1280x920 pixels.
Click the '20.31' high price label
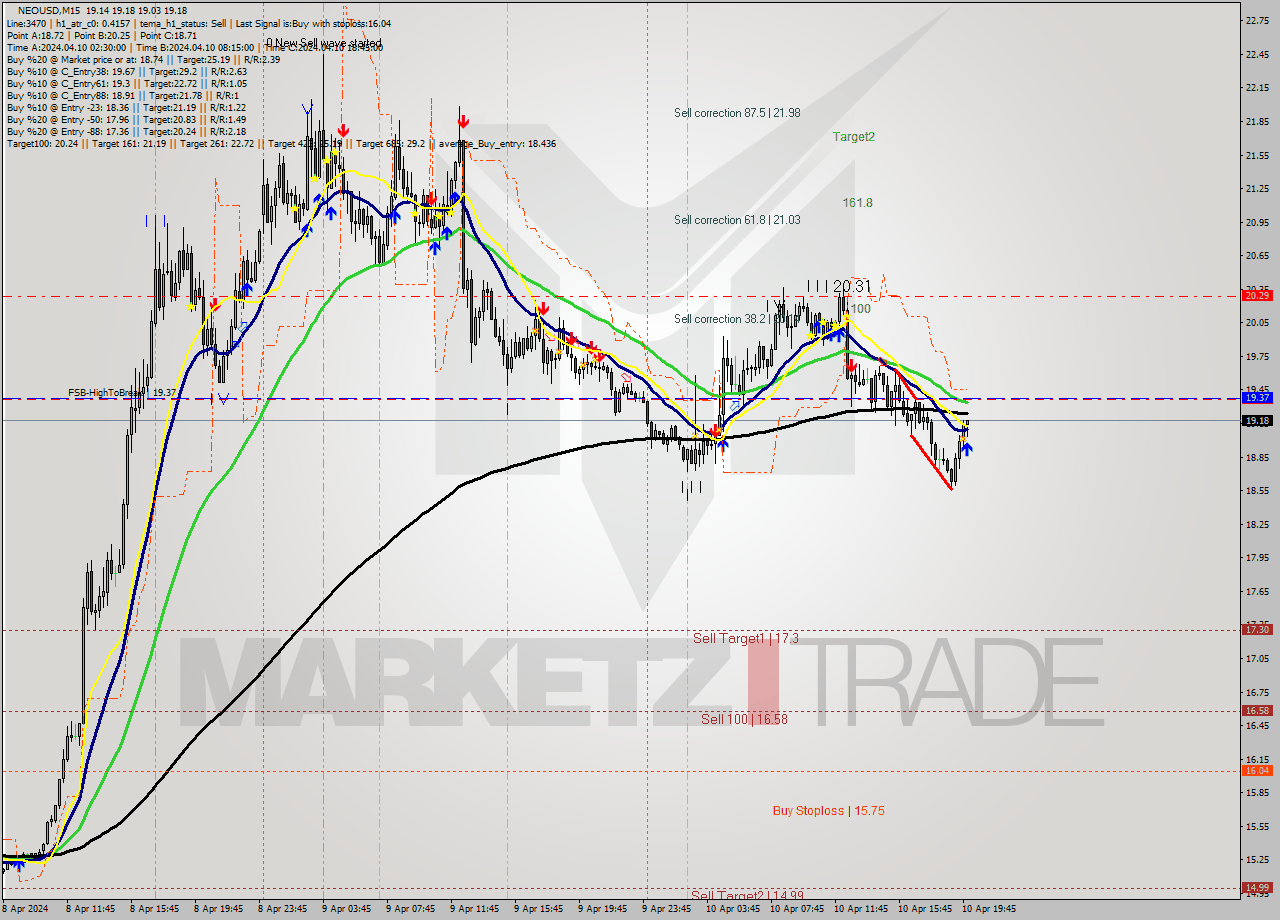(851, 286)
